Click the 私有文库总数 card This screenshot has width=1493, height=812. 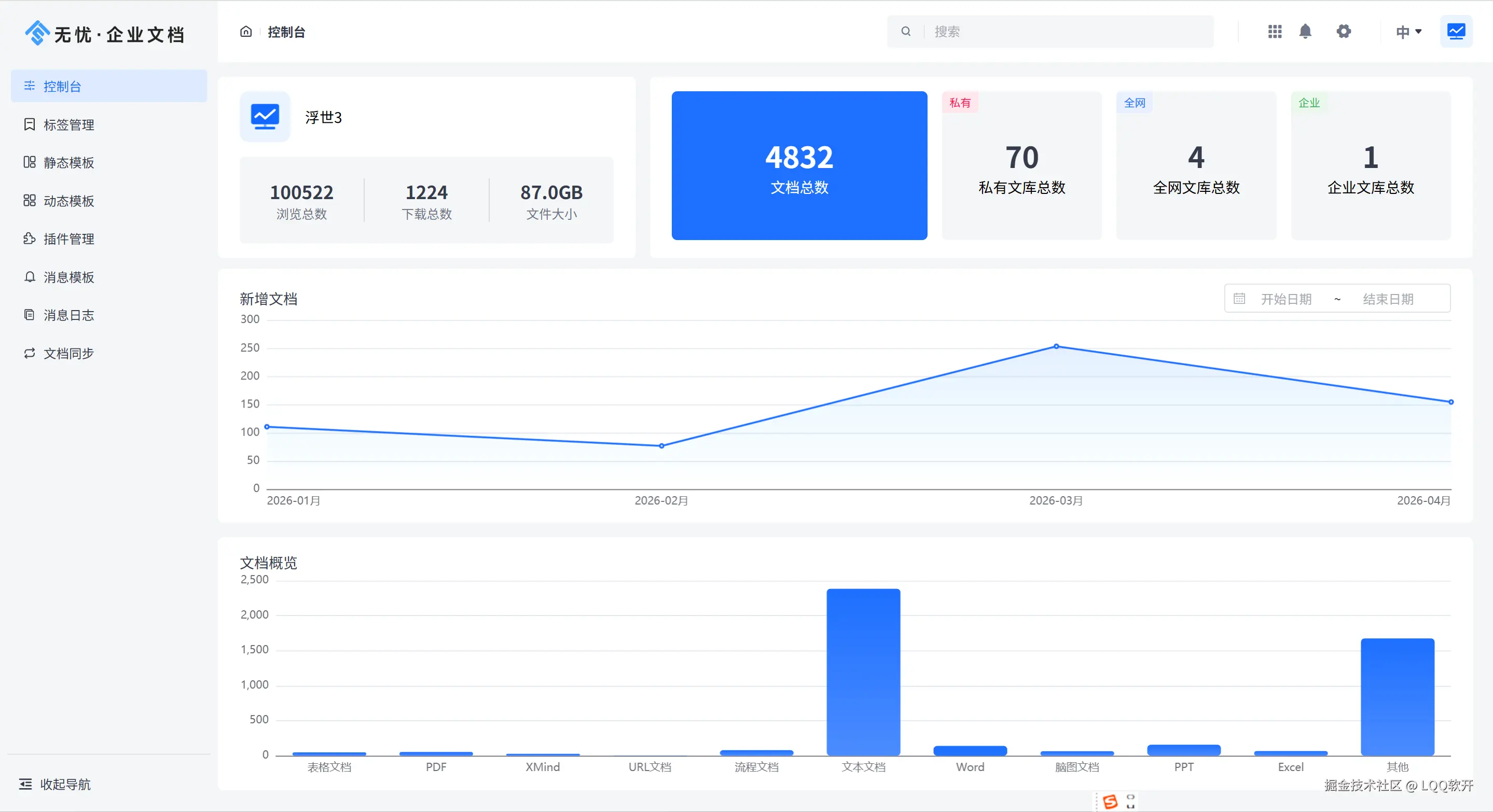click(1021, 165)
